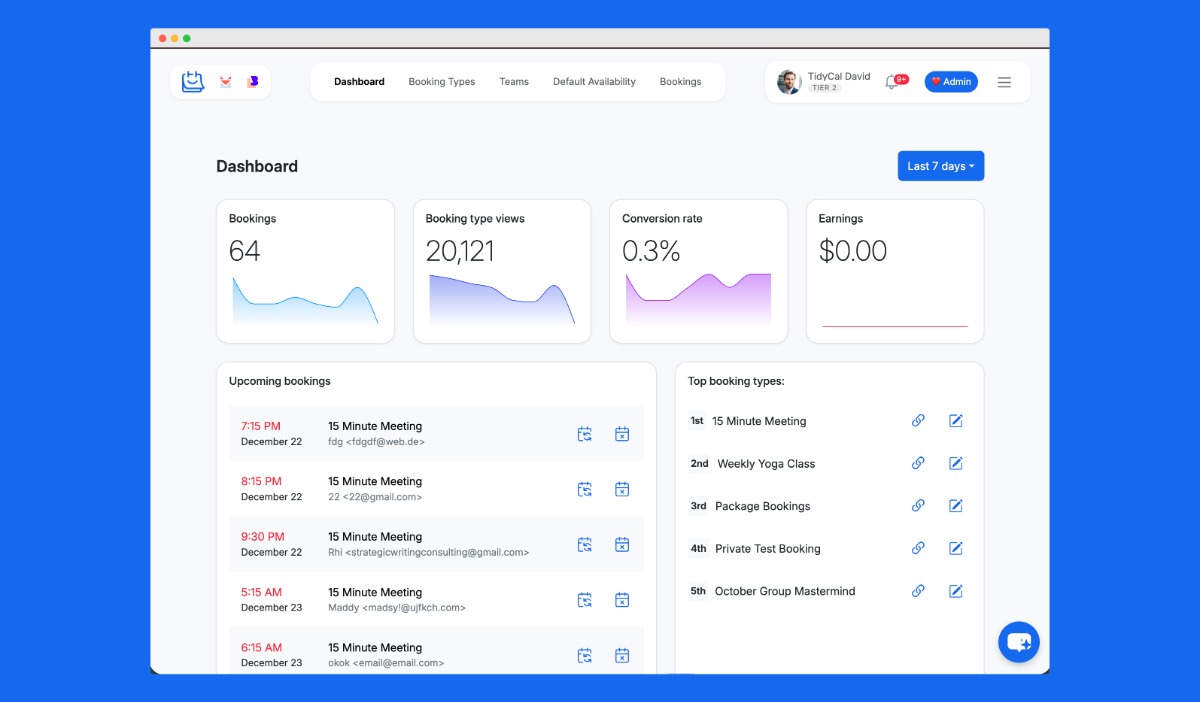This screenshot has width=1200, height=702.
Task: Copy link for 15 Minute Meeting type
Action: [x=918, y=421]
